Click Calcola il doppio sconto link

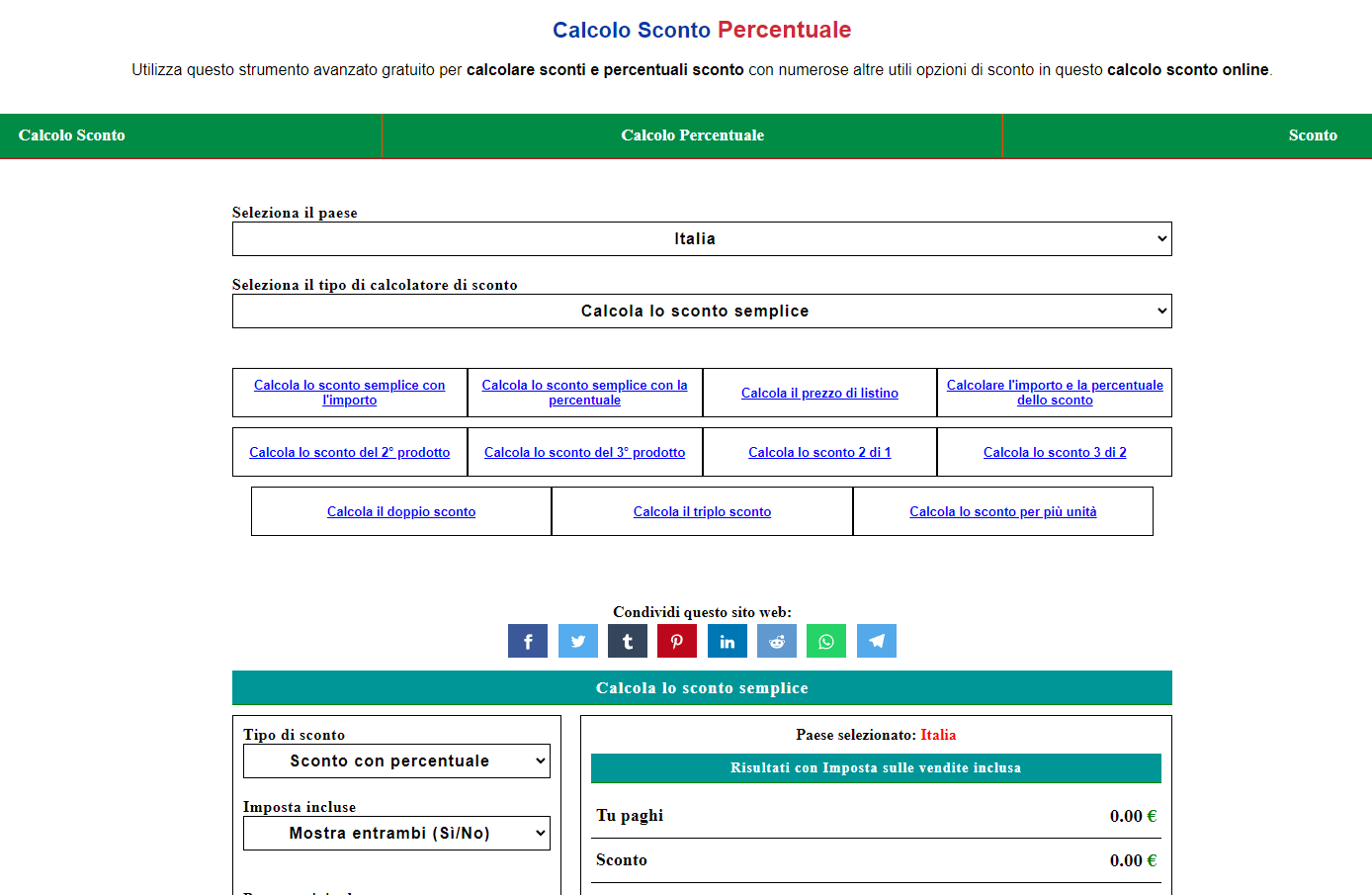point(401,511)
